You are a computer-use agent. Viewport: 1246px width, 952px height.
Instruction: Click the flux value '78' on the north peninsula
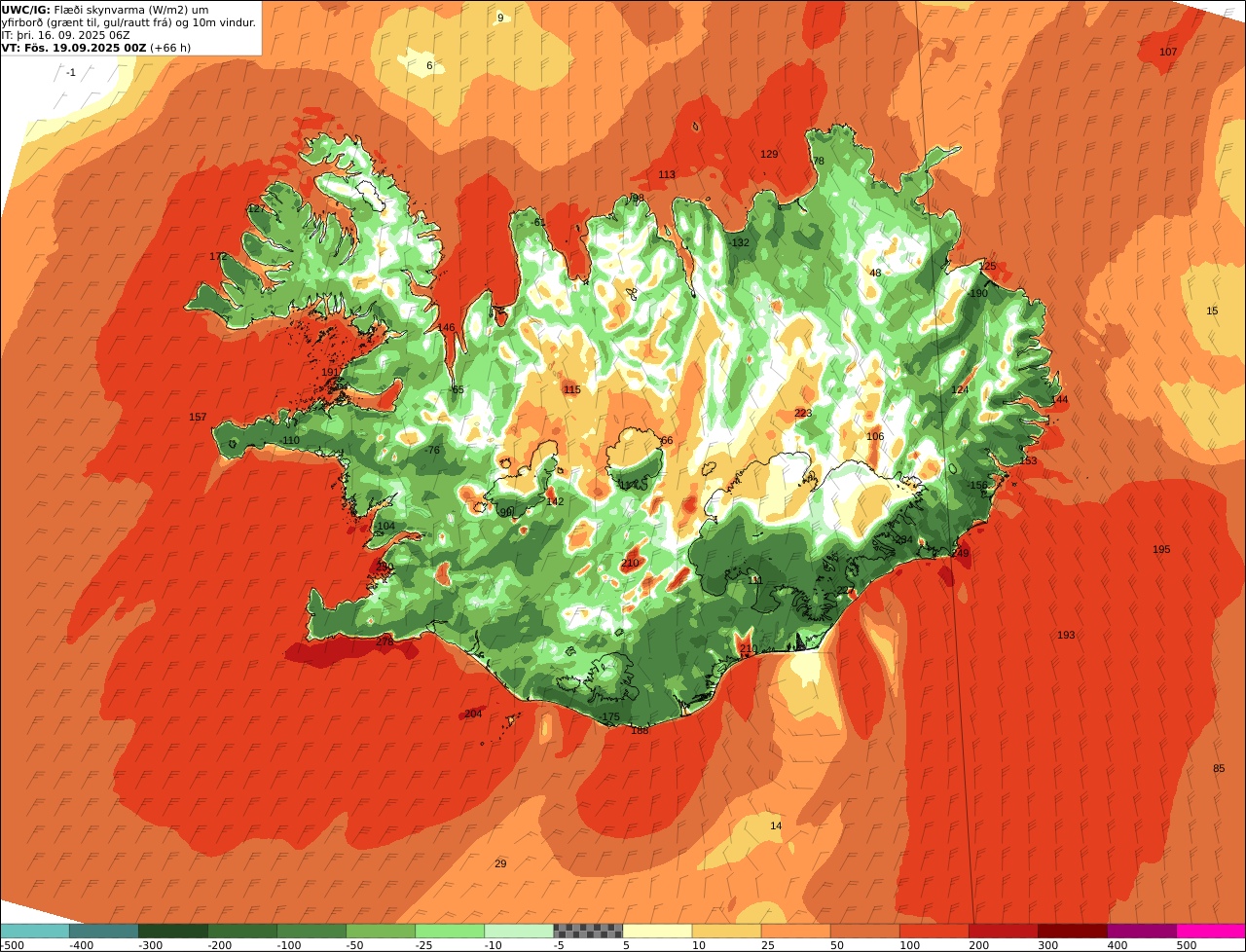click(x=818, y=161)
